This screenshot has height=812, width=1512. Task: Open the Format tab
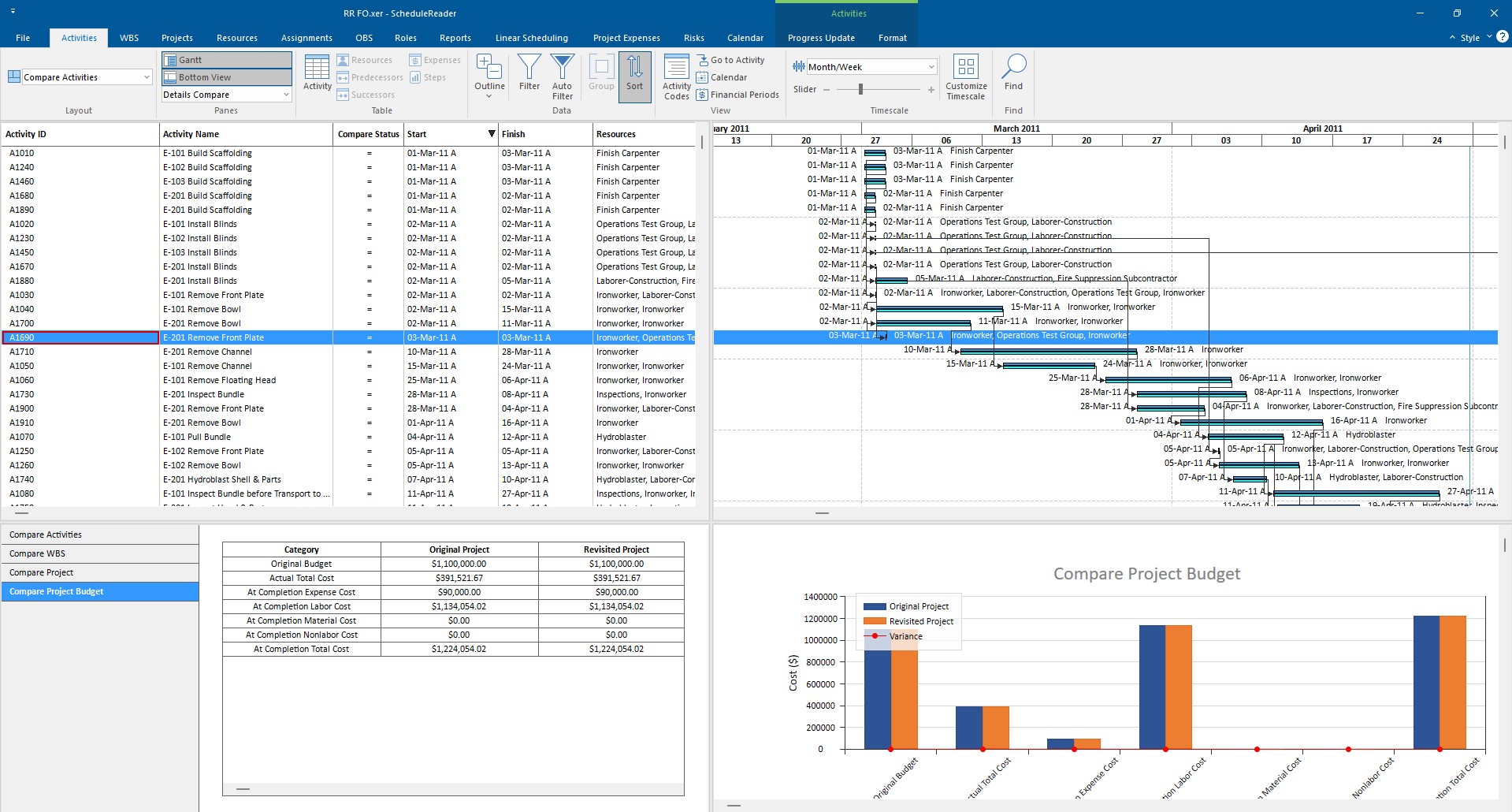[893, 38]
